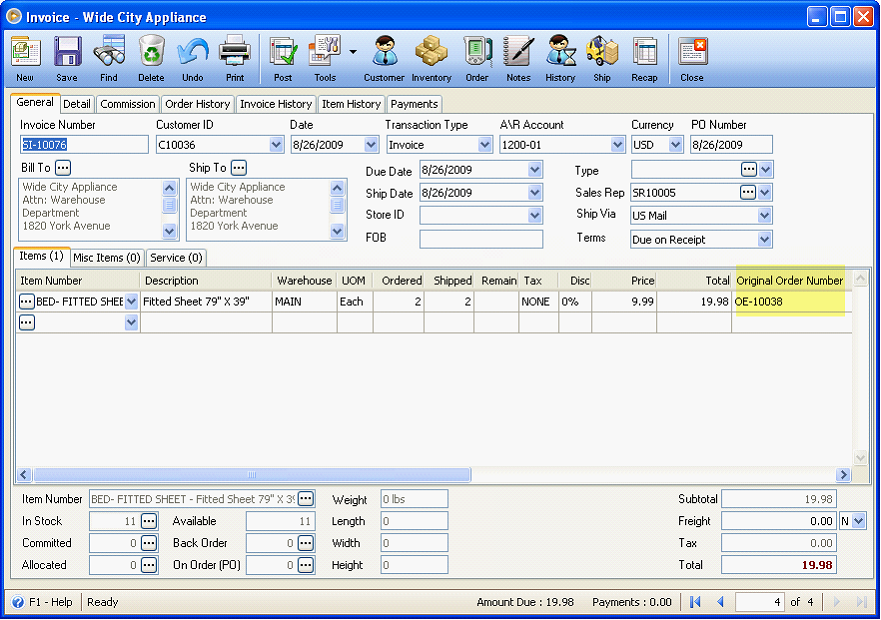The height and width of the screenshot is (620, 881).
Task: Click the Original Order Number column header
Action: [x=790, y=280]
